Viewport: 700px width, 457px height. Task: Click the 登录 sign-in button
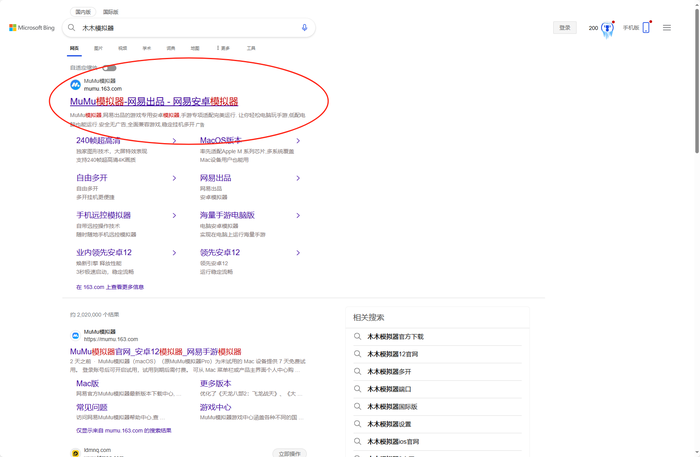coord(565,28)
